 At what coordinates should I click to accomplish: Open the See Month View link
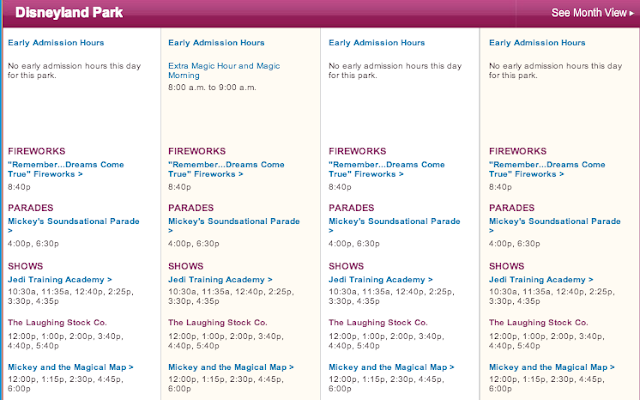pyautogui.click(x=593, y=12)
